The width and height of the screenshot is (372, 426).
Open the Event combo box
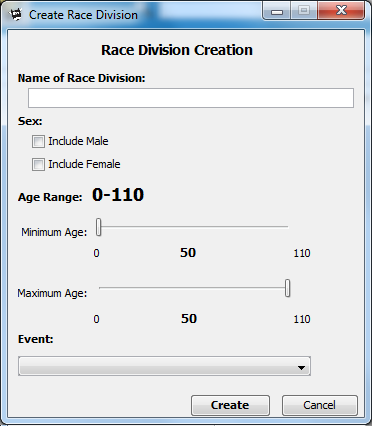coord(164,366)
